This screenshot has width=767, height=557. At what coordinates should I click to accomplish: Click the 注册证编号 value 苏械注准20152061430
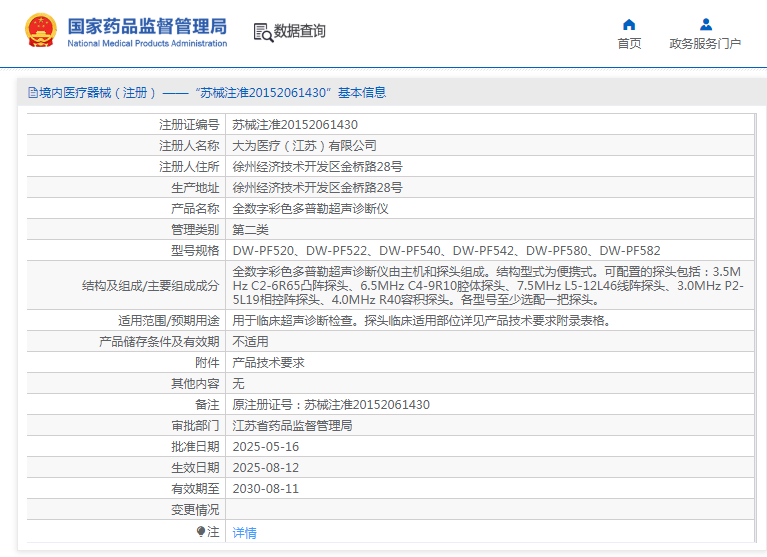(x=294, y=125)
